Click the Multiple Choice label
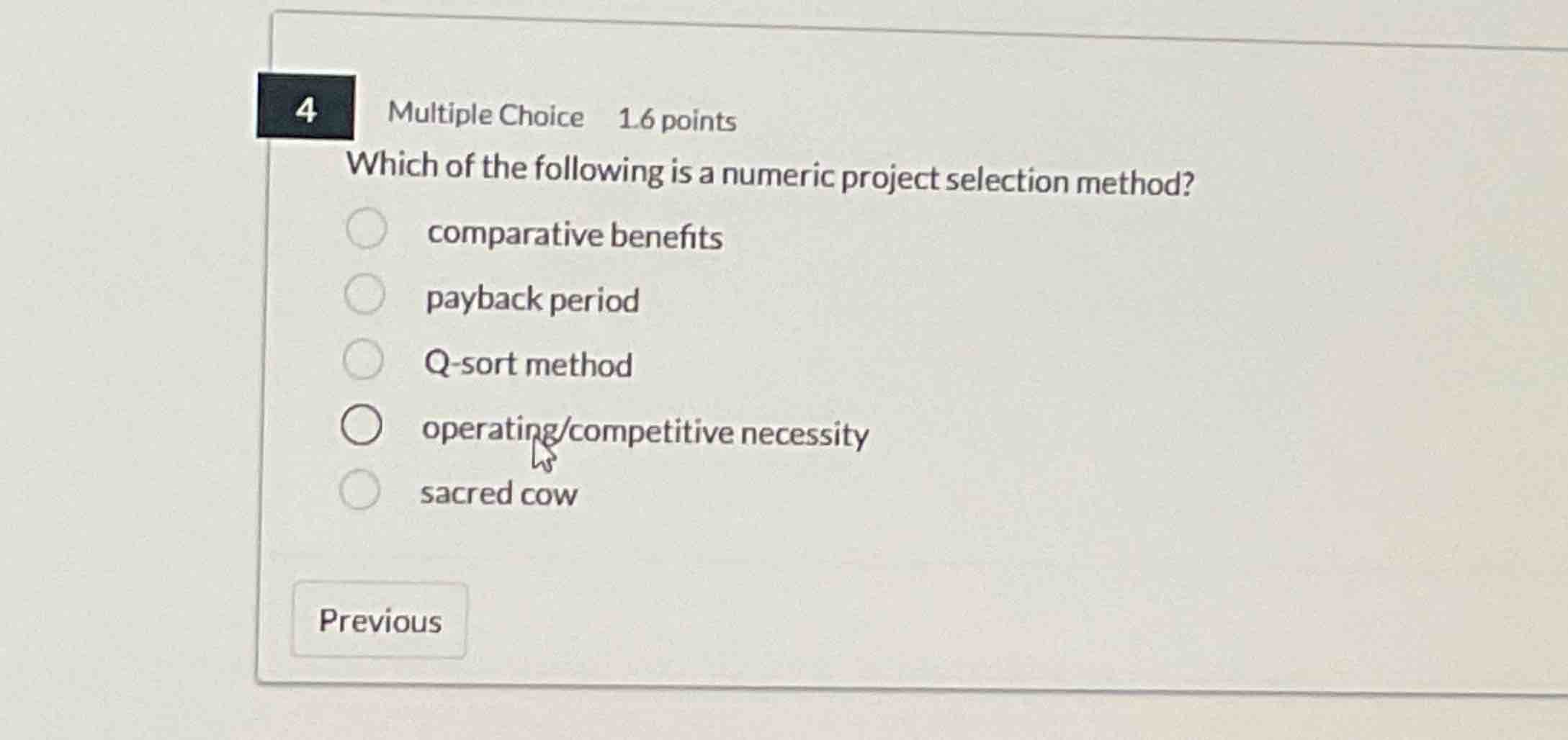The image size is (1568, 740). point(484,114)
